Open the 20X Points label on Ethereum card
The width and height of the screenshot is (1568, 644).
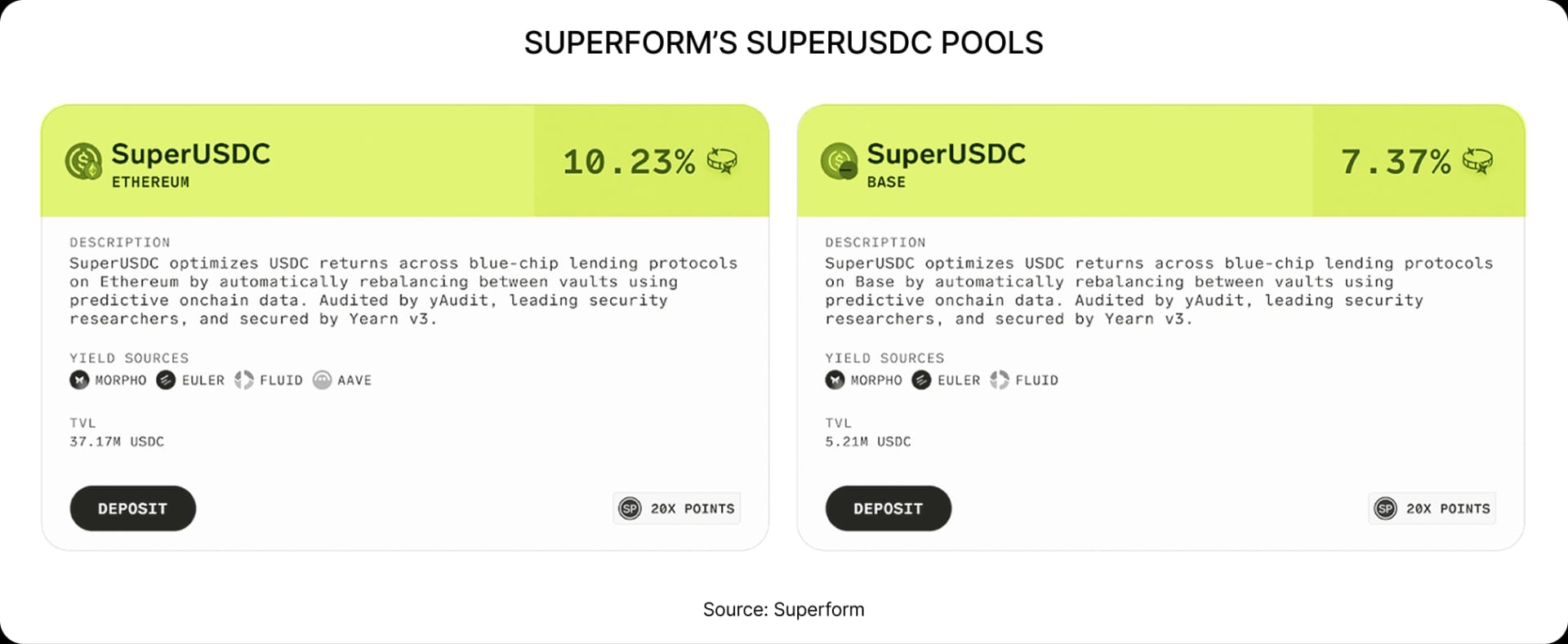point(692,508)
